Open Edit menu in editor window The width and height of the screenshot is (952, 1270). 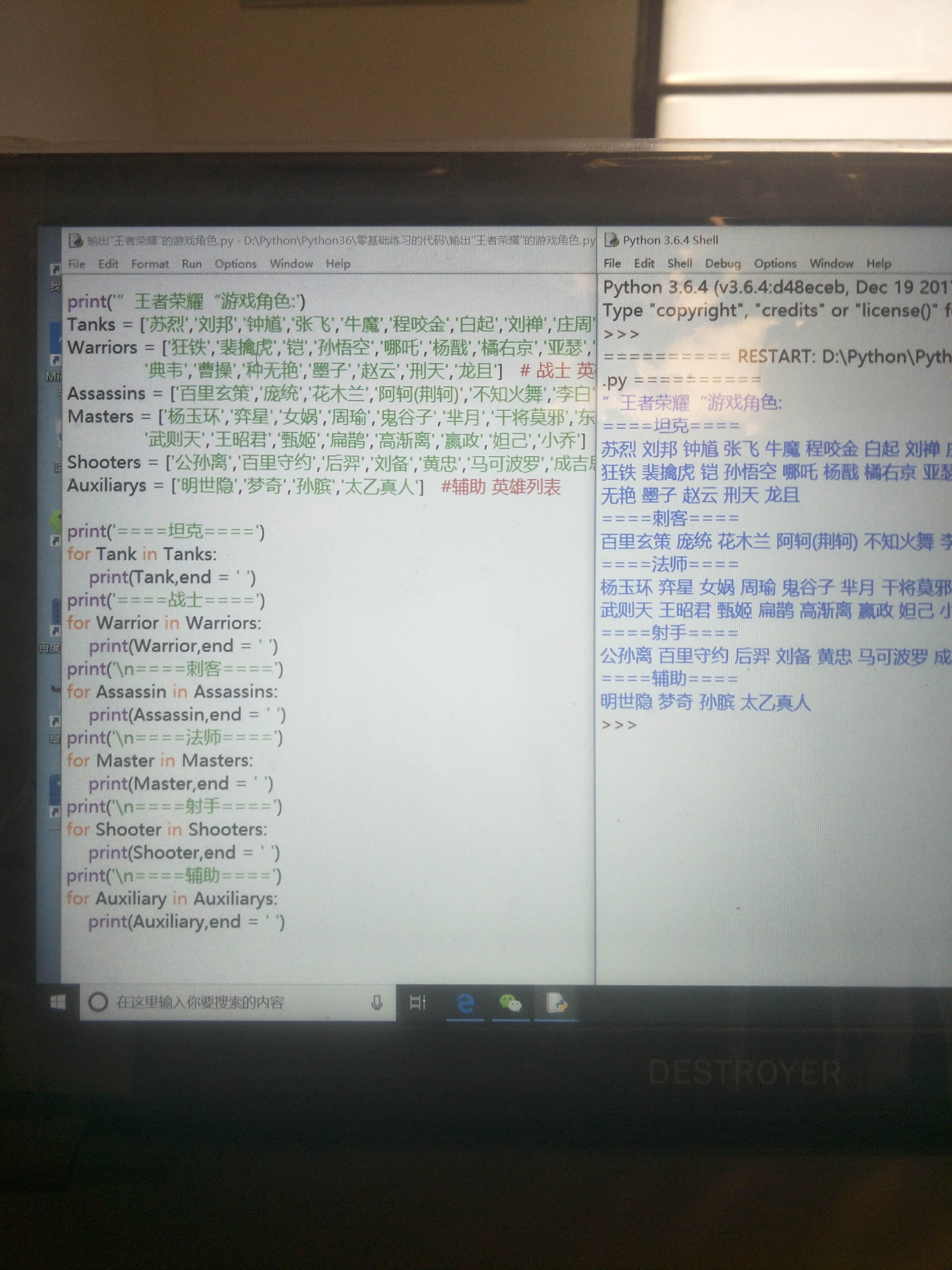click(108, 263)
